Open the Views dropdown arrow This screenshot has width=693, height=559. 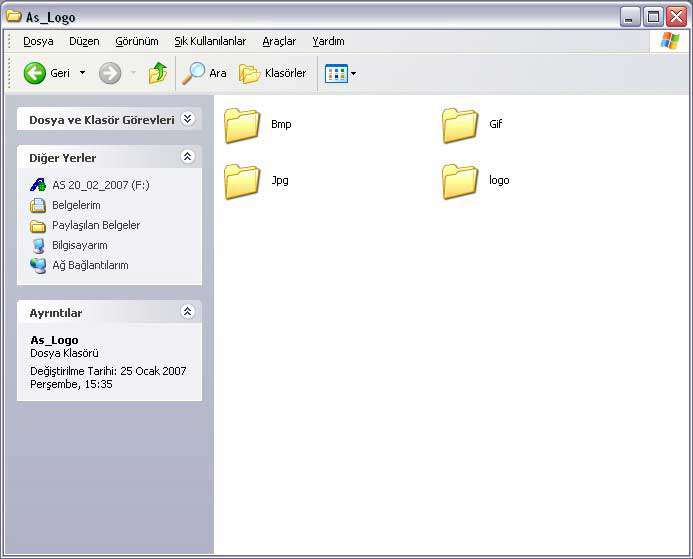tap(353, 73)
